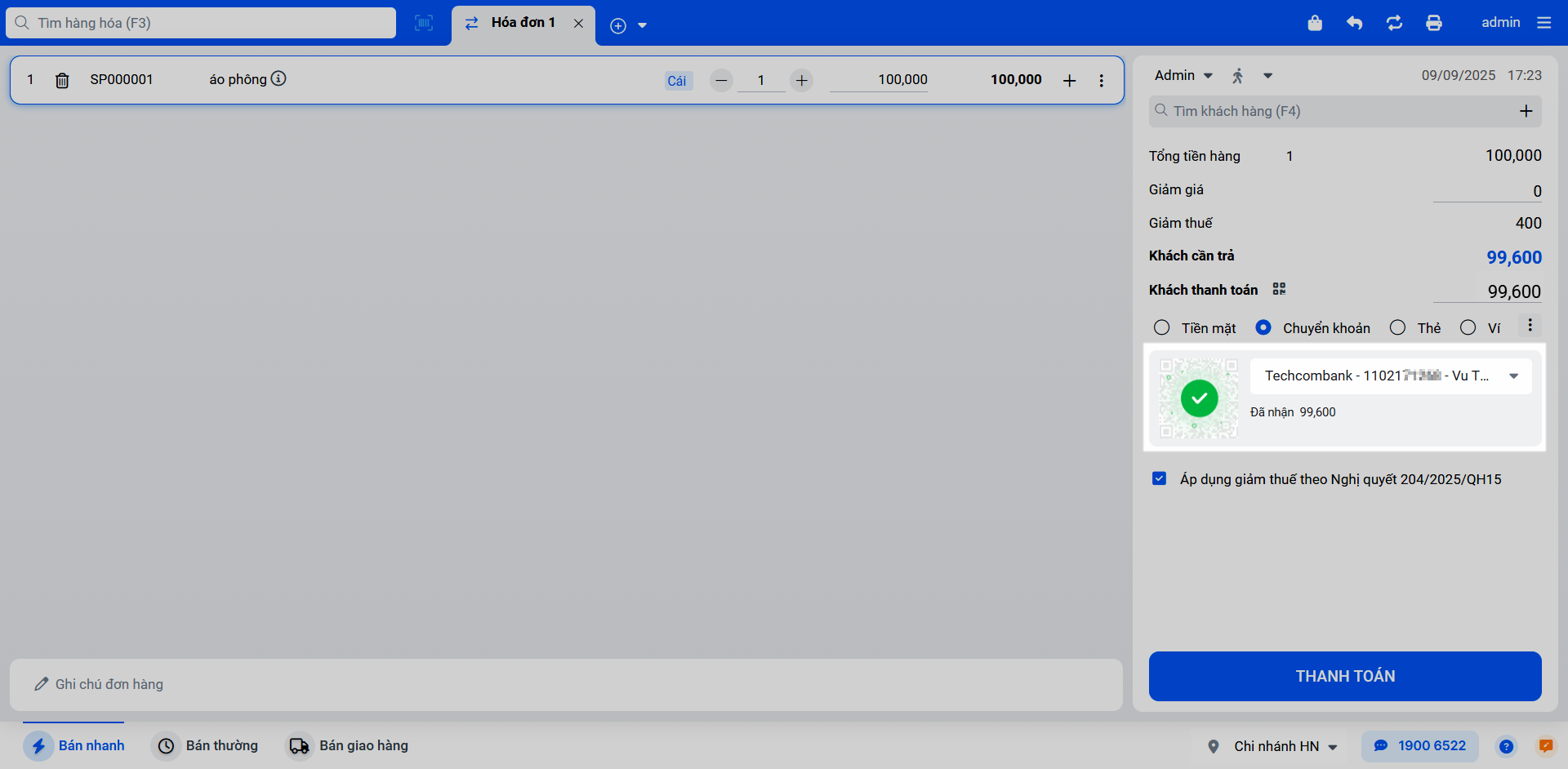Screen dimensions: 1568x769
Task: Click the Giảm thuế value 400
Action: (x=1528, y=223)
